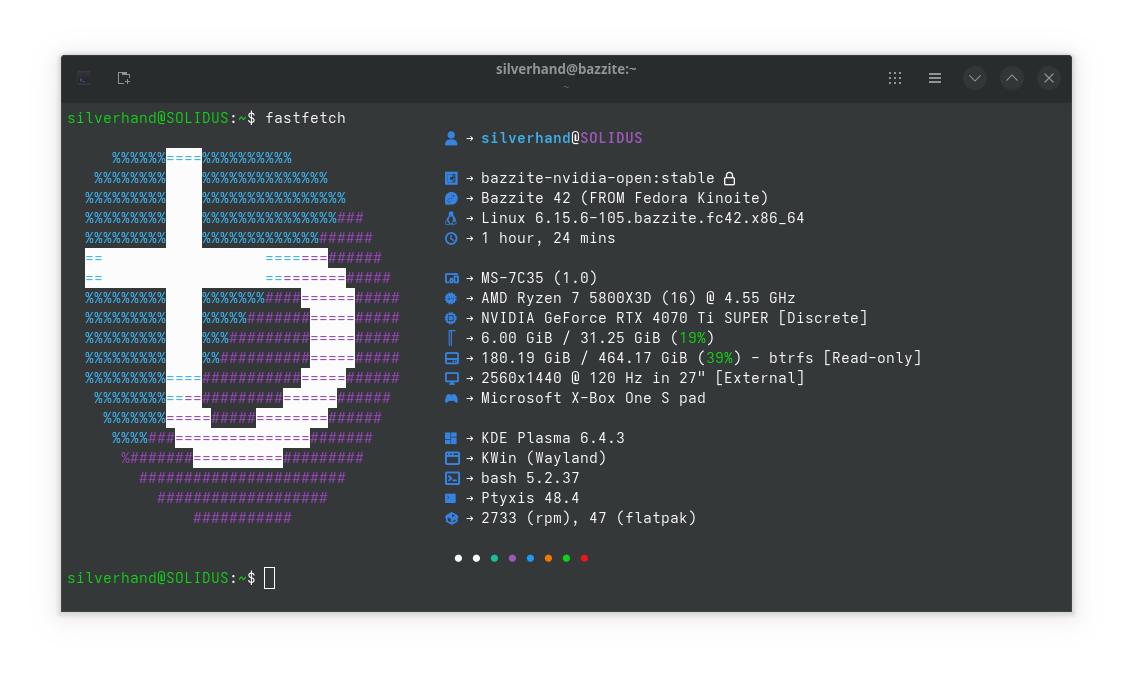Show the tab overview grid

(x=895, y=78)
